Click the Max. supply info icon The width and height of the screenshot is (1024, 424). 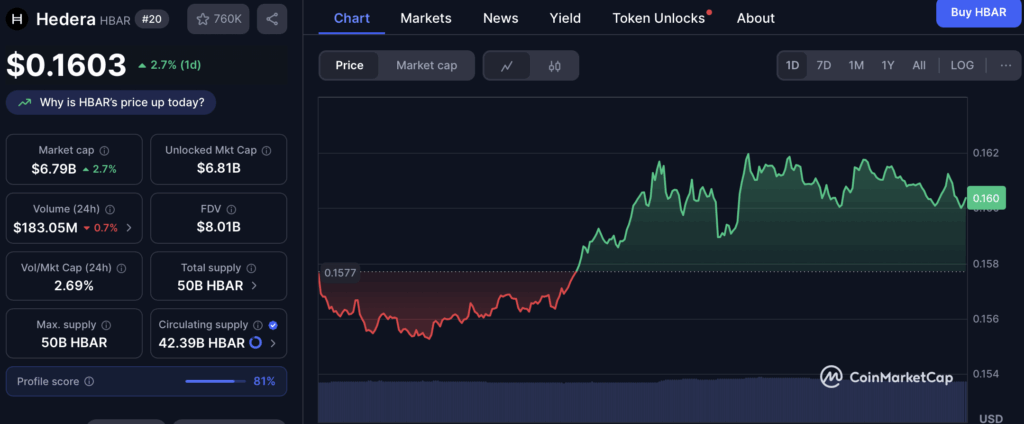(106, 325)
